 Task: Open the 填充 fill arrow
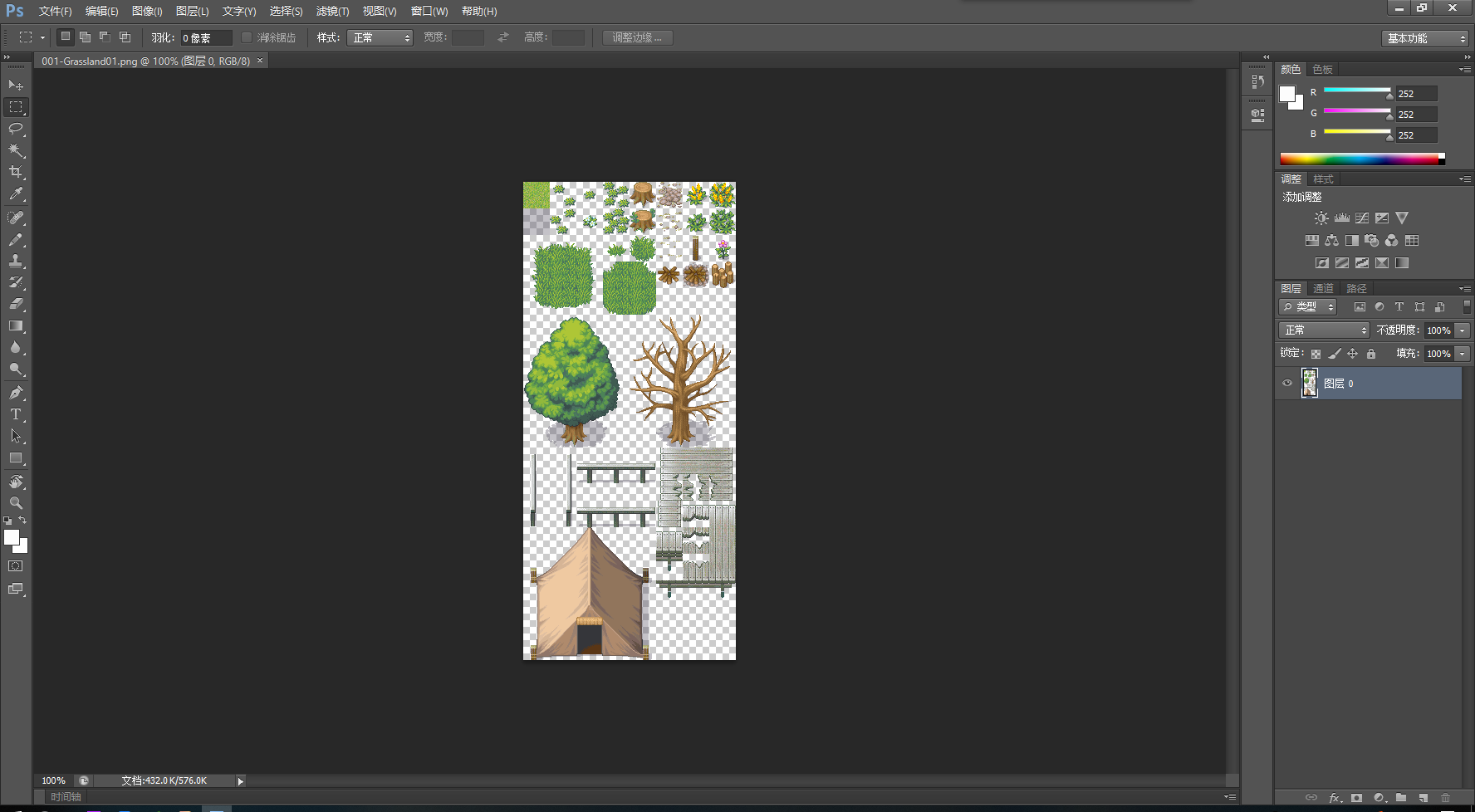point(1463,354)
